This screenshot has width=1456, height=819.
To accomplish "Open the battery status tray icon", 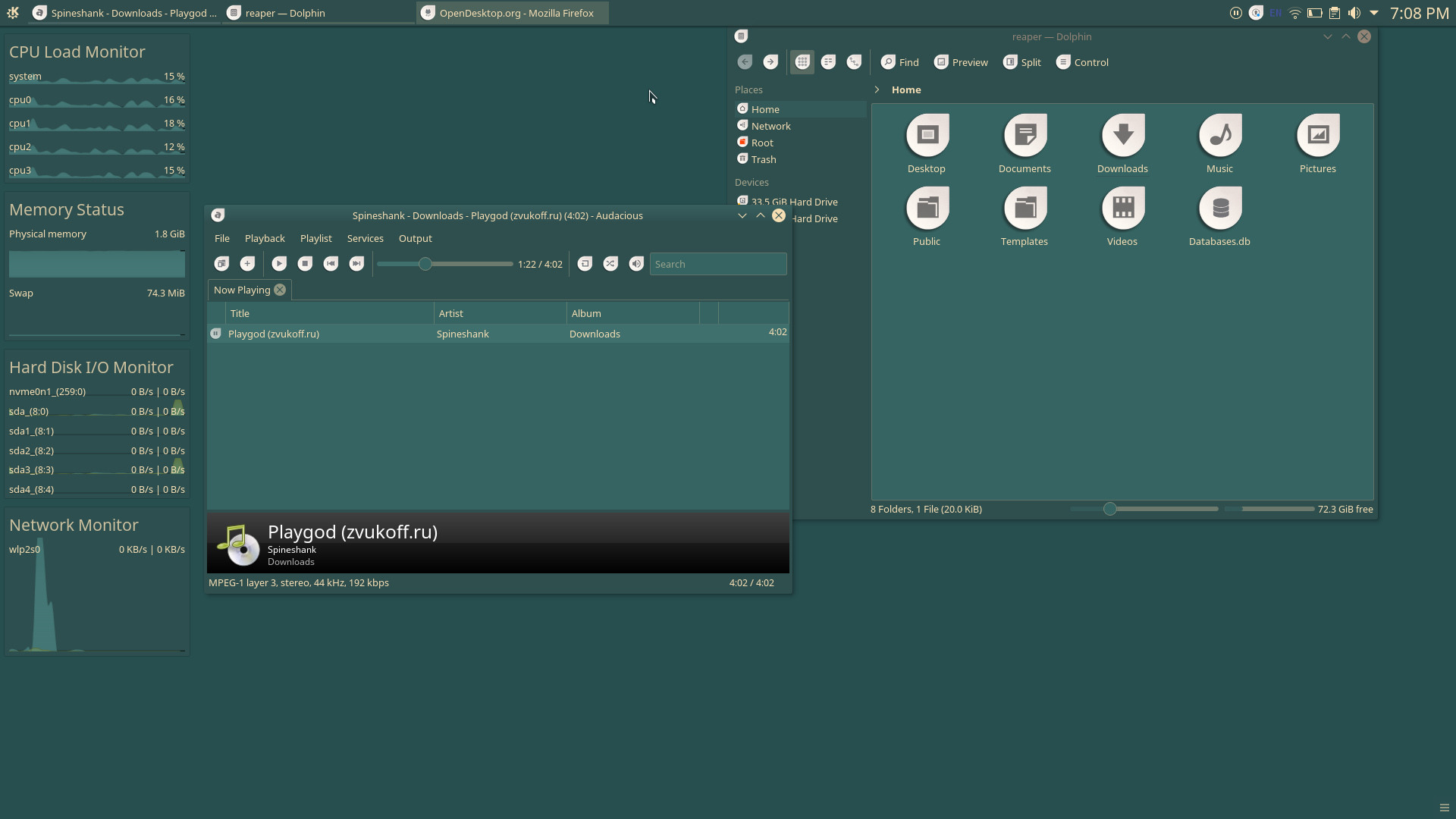I will click(1315, 13).
